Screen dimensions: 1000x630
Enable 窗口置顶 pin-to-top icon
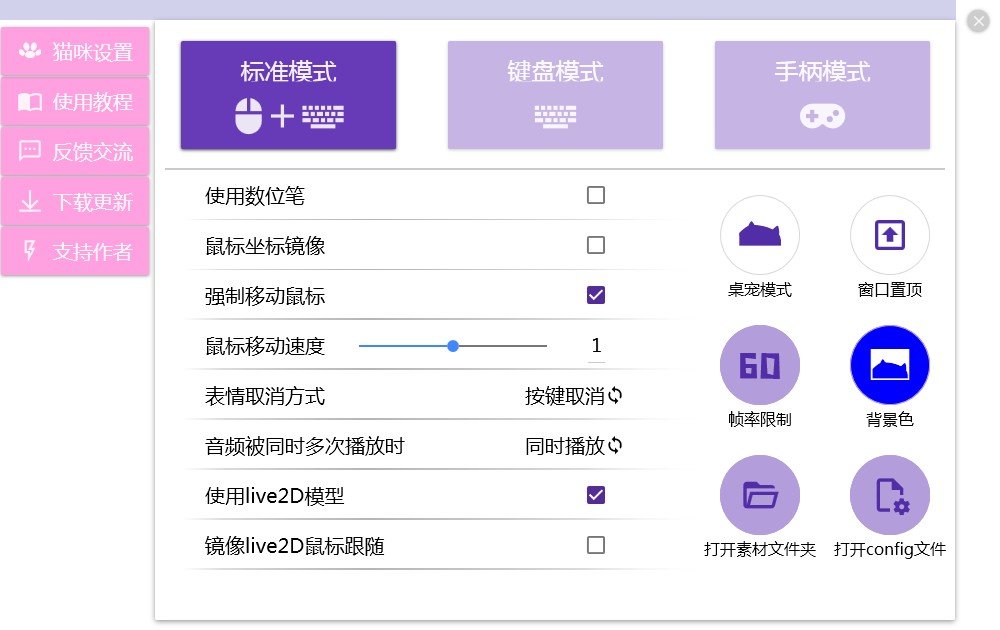point(889,235)
